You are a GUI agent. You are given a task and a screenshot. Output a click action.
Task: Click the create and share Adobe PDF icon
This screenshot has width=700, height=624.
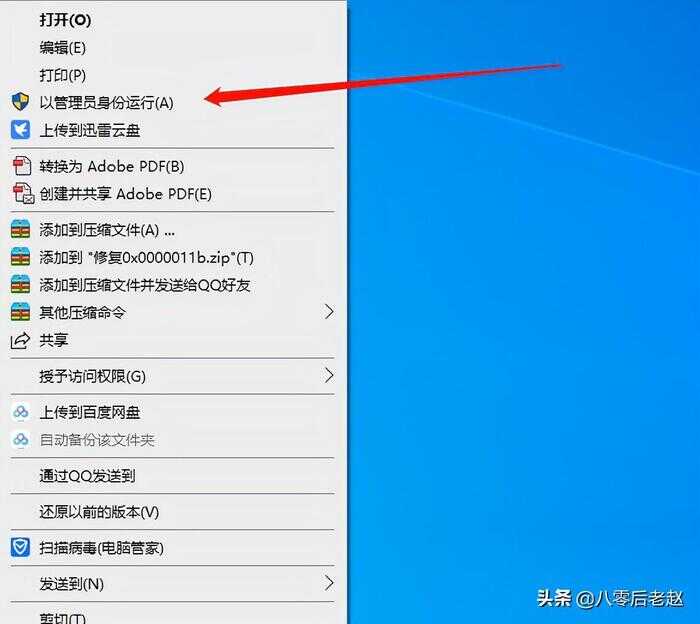(x=23, y=193)
